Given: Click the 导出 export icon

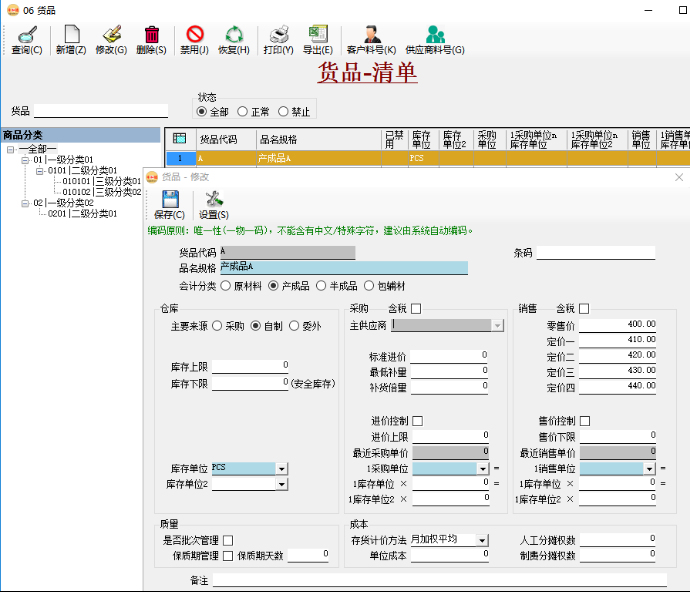Looking at the screenshot, I should [x=318, y=36].
